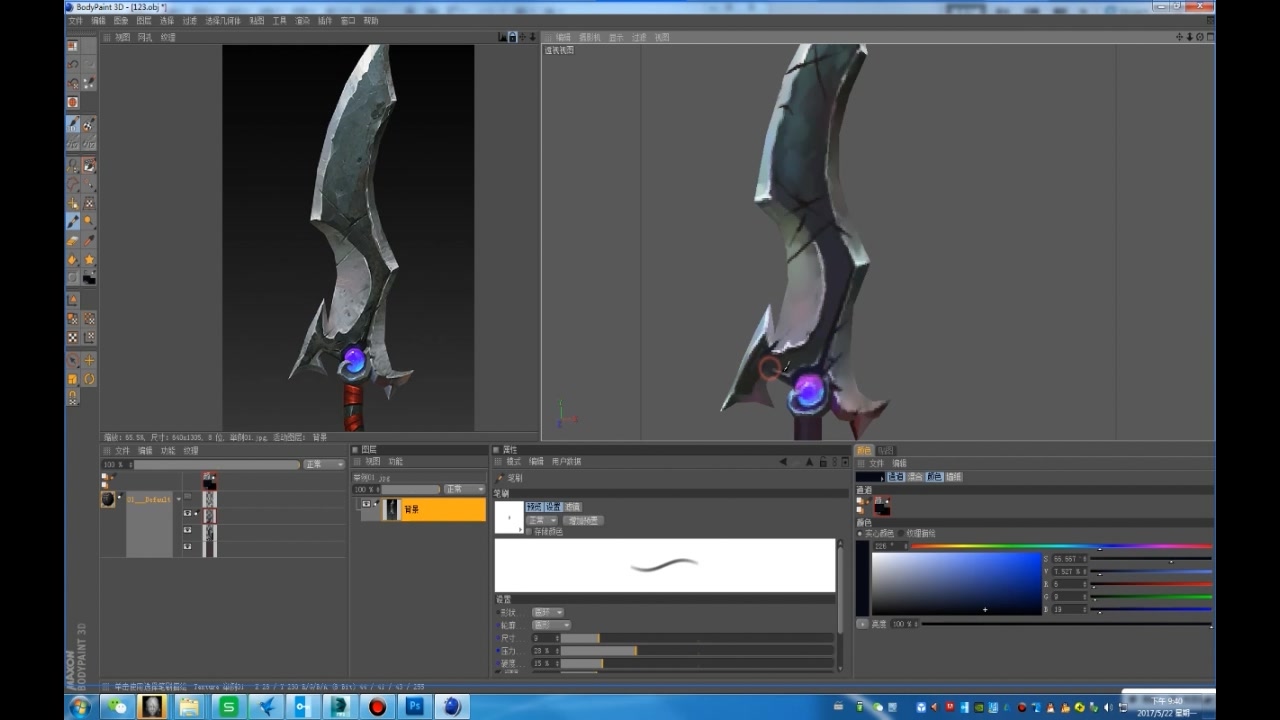The width and height of the screenshot is (1280, 720).
Task: Open the 文件 menu in the menu bar
Action: pos(75,20)
